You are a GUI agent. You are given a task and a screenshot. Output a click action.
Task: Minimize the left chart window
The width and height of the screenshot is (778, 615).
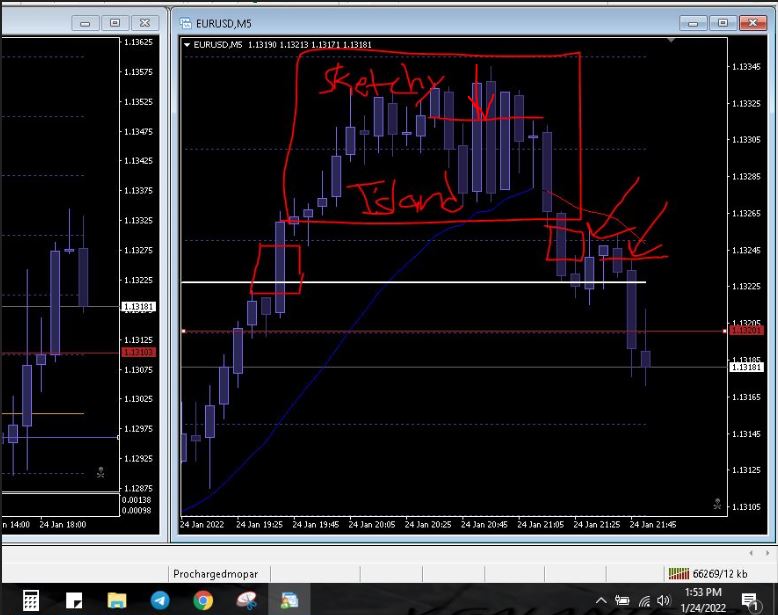point(85,23)
